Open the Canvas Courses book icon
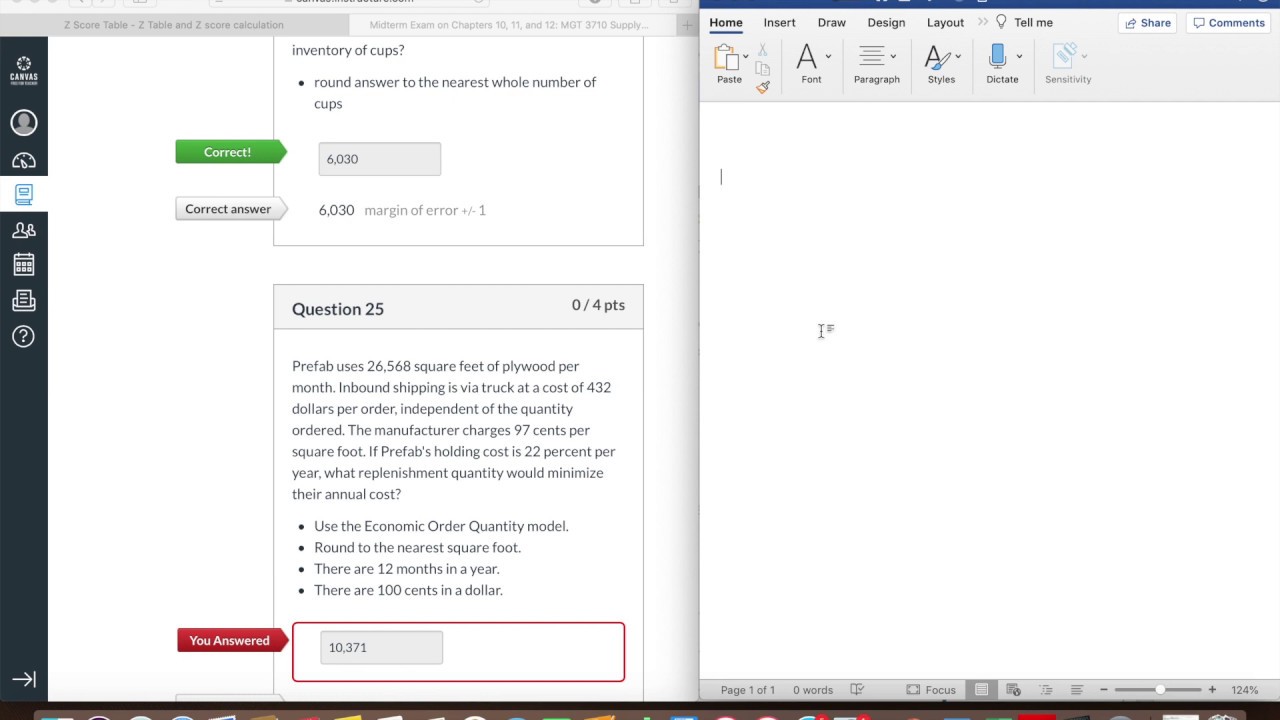This screenshot has width=1280, height=720. 24,194
